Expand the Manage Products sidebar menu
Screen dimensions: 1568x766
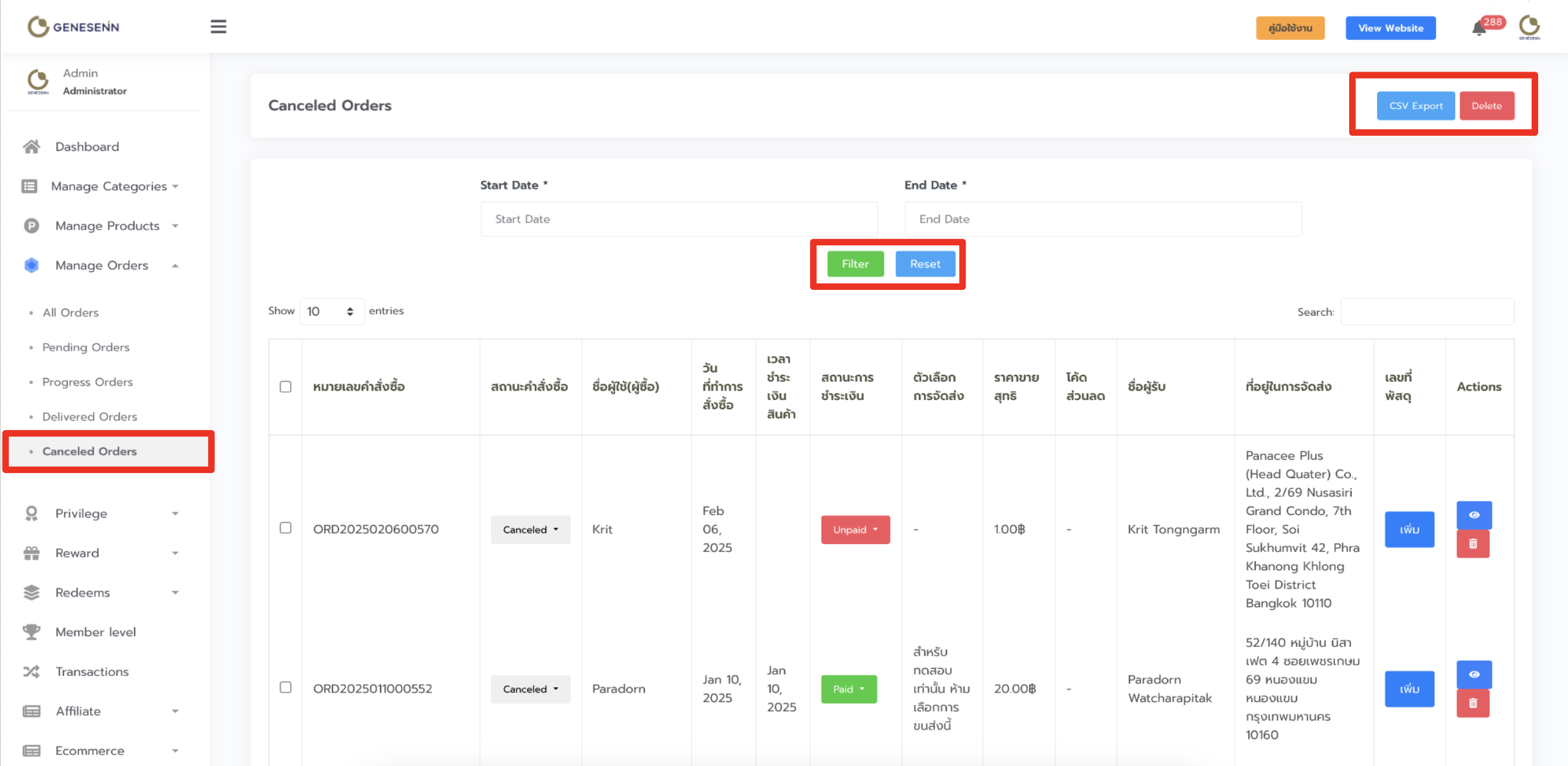click(x=108, y=226)
